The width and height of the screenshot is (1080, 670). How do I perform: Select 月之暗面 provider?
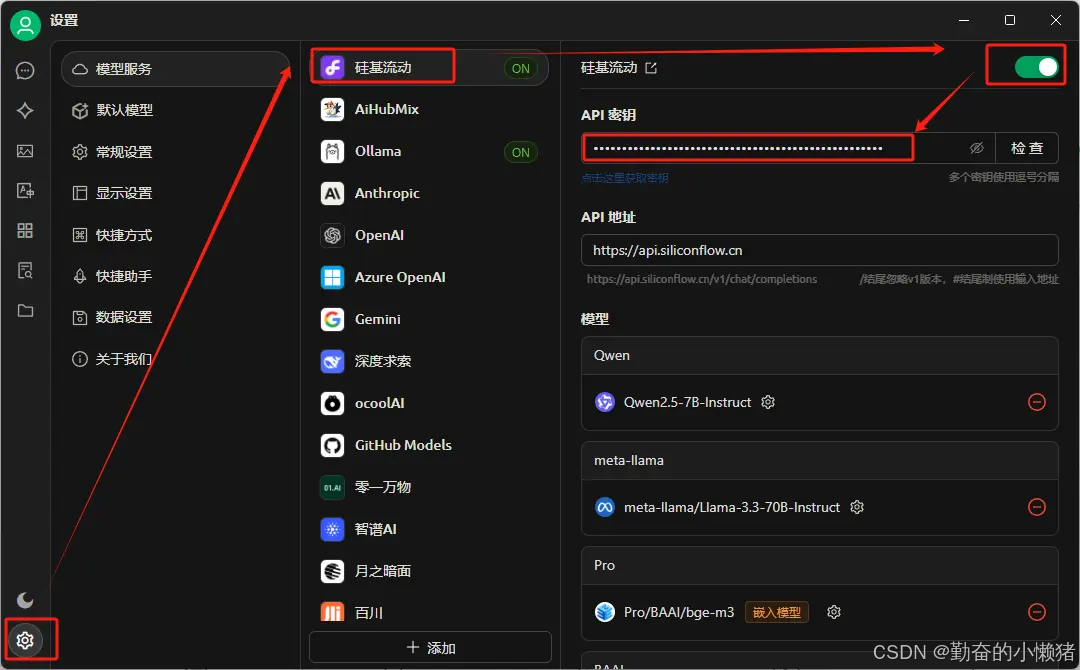click(x=430, y=572)
